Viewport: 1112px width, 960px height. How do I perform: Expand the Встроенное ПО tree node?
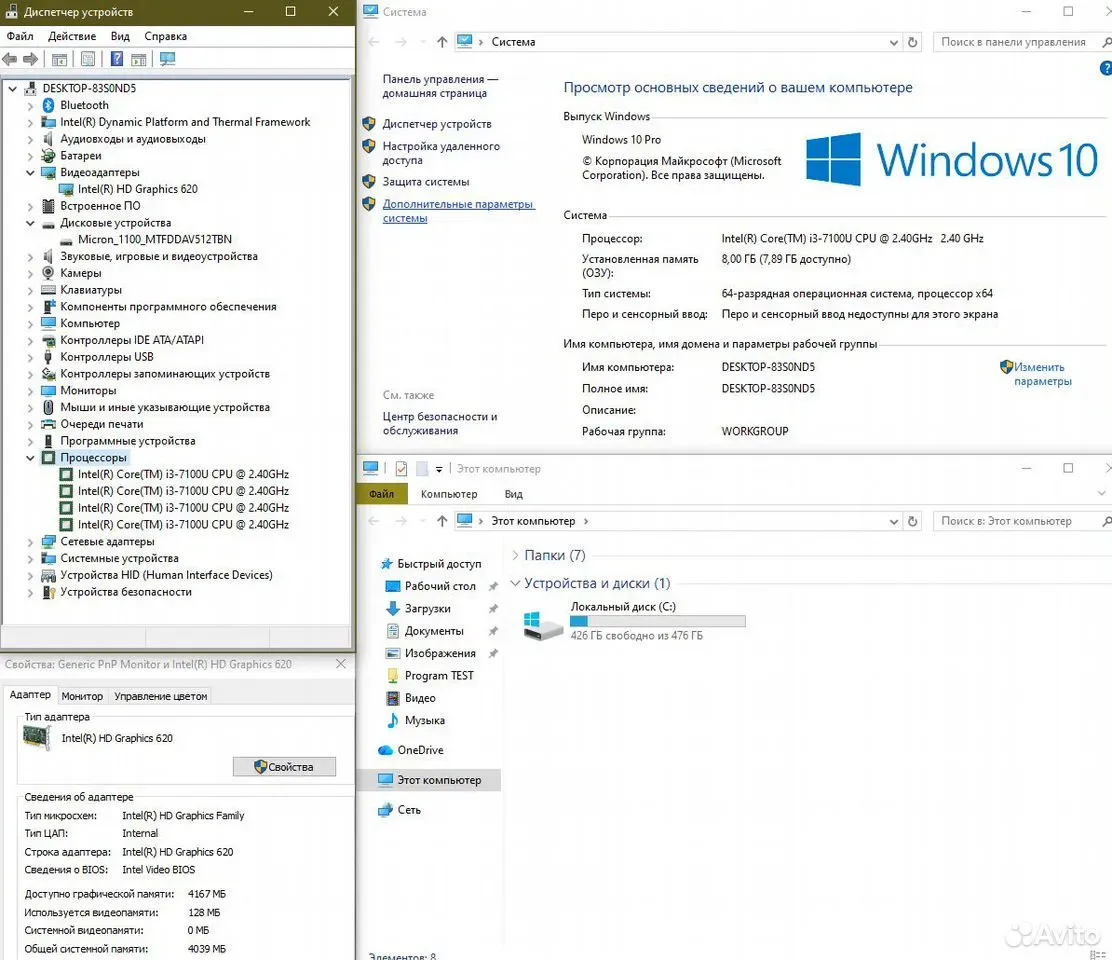(x=30, y=206)
